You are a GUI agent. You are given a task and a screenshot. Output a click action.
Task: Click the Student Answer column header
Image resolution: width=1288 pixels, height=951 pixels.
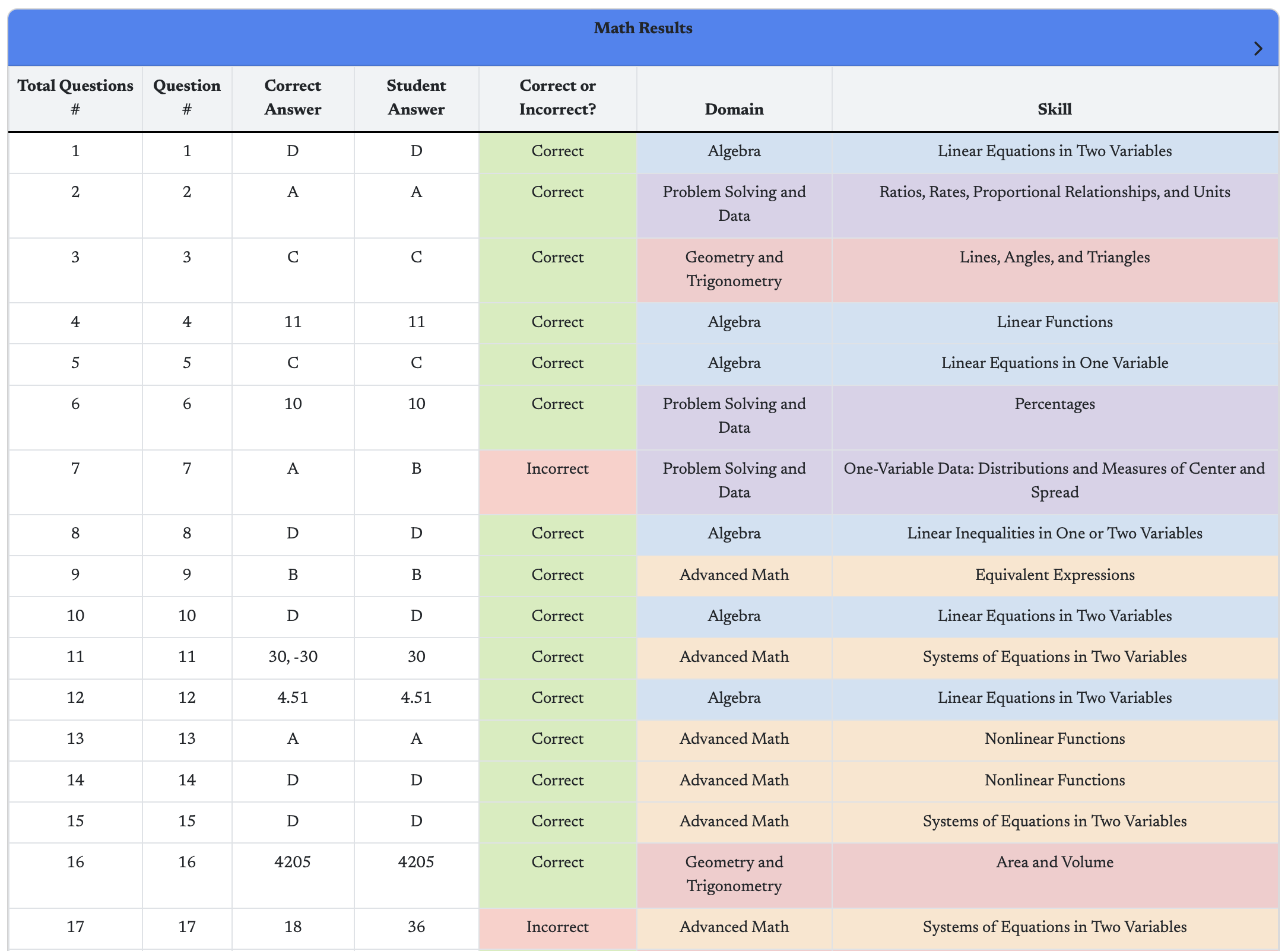pos(416,97)
